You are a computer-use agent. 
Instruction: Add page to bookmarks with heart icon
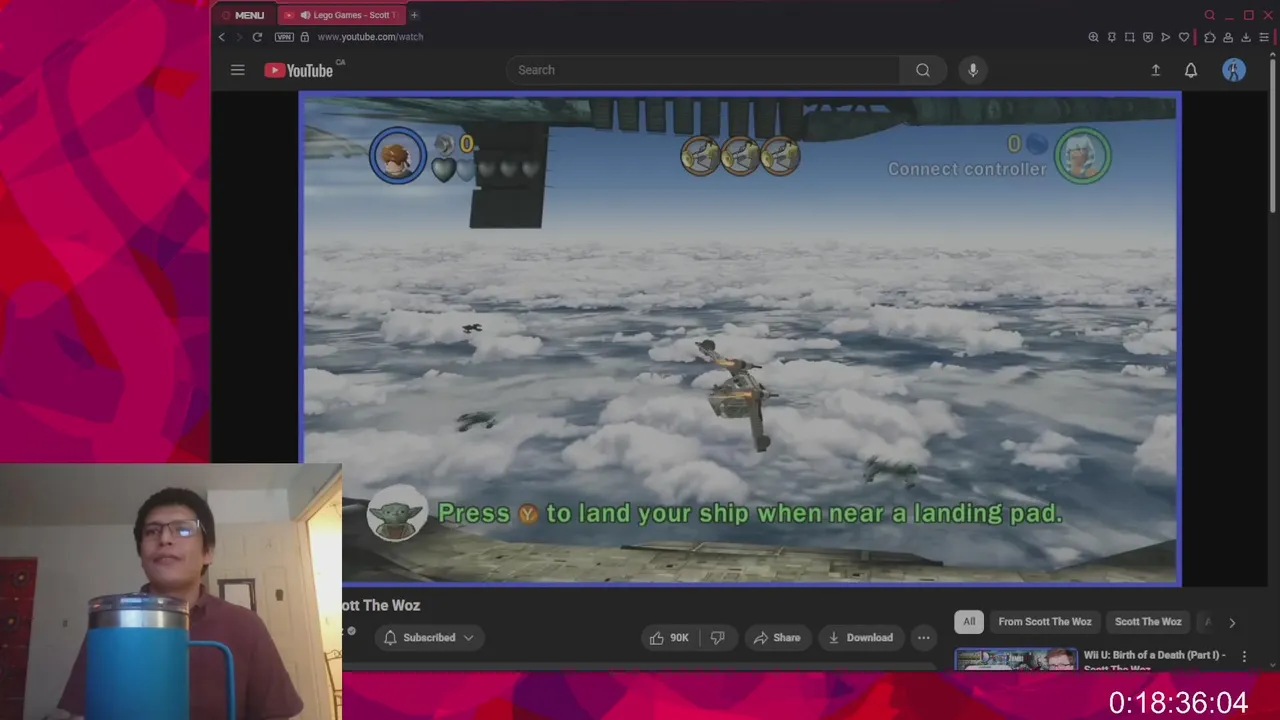(x=1184, y=37)
